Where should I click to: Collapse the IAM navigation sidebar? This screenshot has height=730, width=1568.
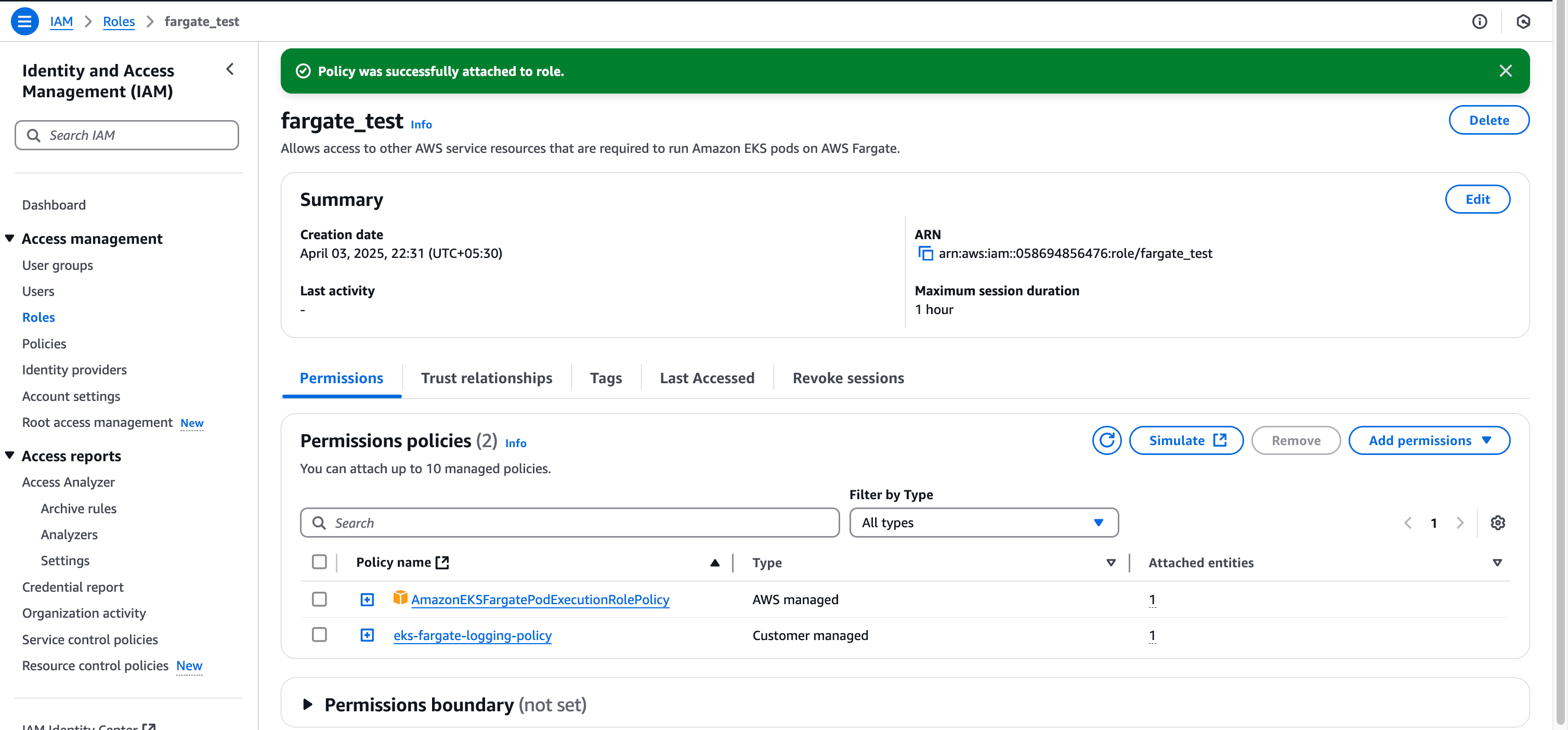pos(230,69)
